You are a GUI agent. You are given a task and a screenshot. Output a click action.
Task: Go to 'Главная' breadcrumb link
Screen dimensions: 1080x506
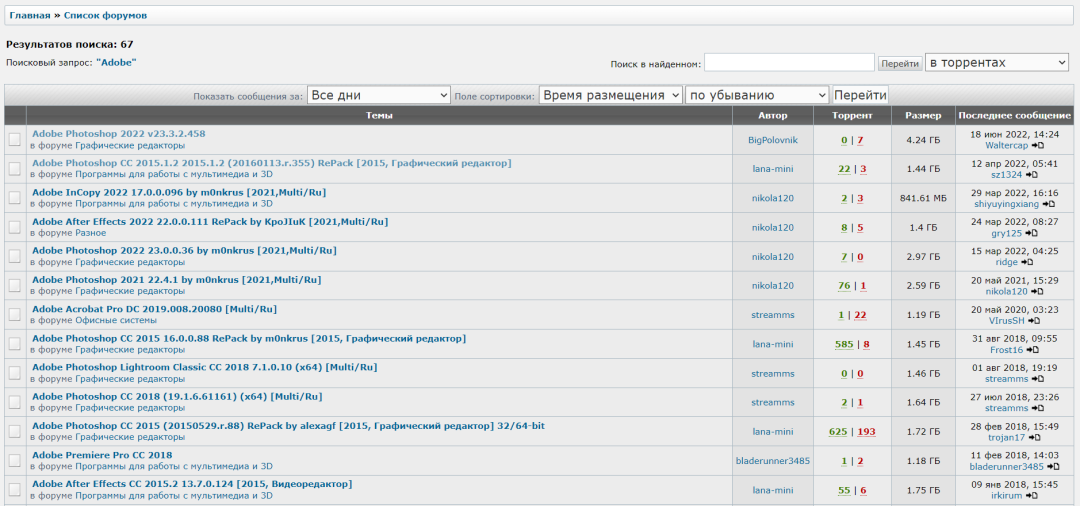30,15
